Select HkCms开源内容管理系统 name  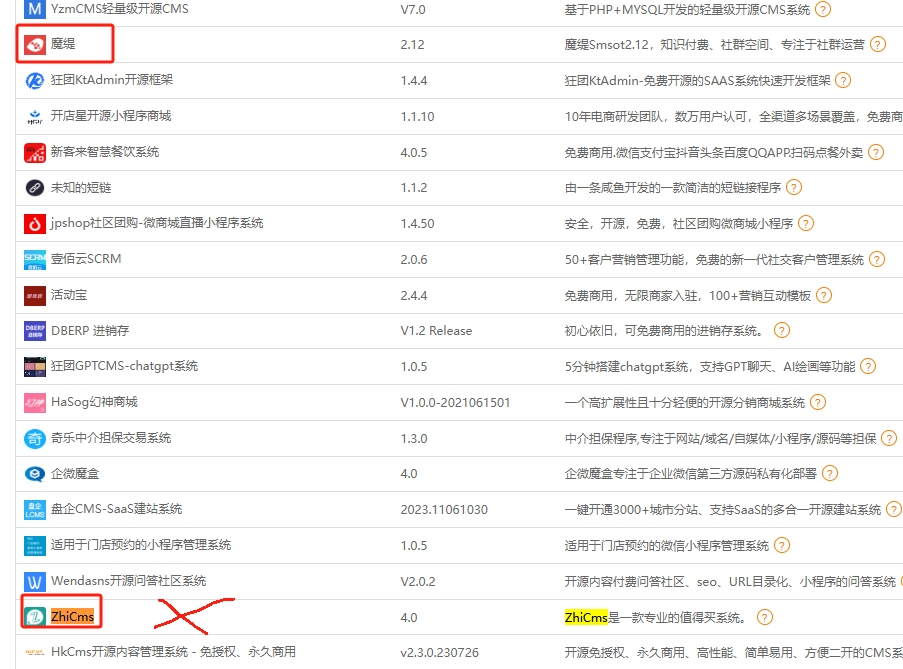click(x=173, y=651)
